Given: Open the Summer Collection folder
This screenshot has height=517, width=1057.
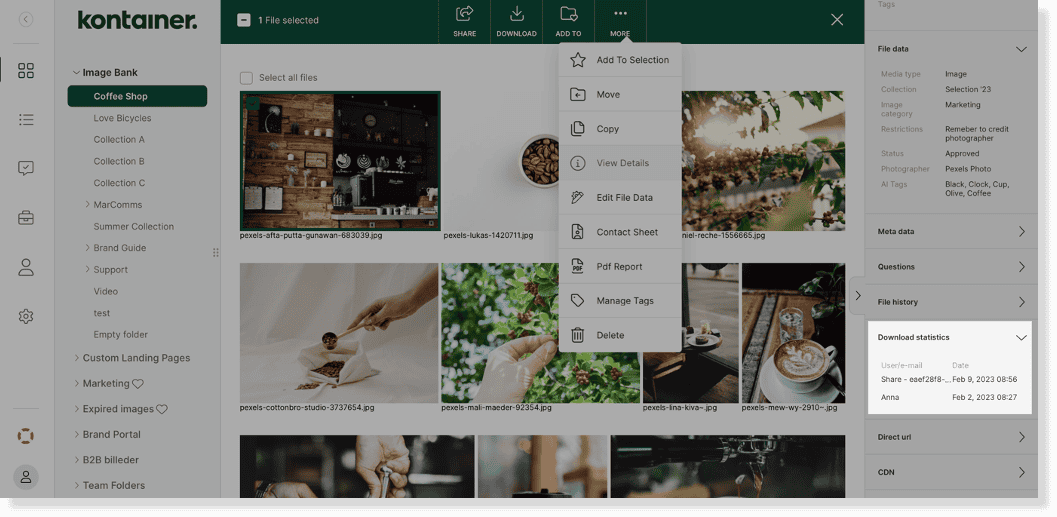Looking at the screenshot, I should (x=133, y=226).
